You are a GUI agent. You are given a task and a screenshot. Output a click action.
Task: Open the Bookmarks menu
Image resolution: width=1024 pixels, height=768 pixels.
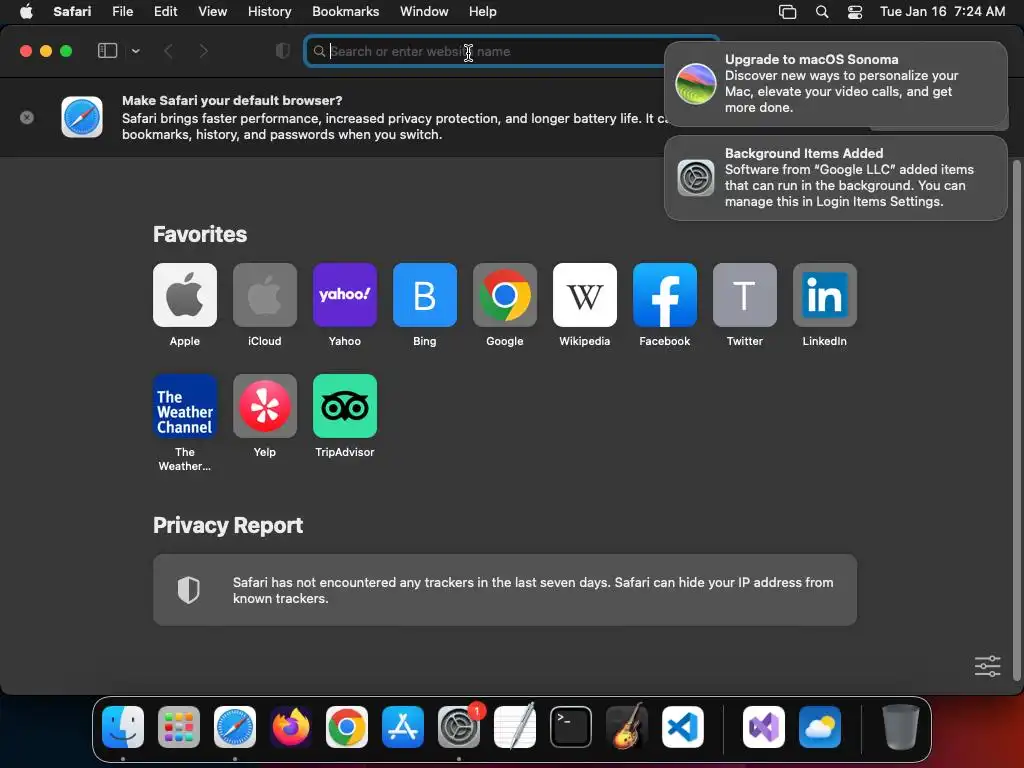point(345,12)
